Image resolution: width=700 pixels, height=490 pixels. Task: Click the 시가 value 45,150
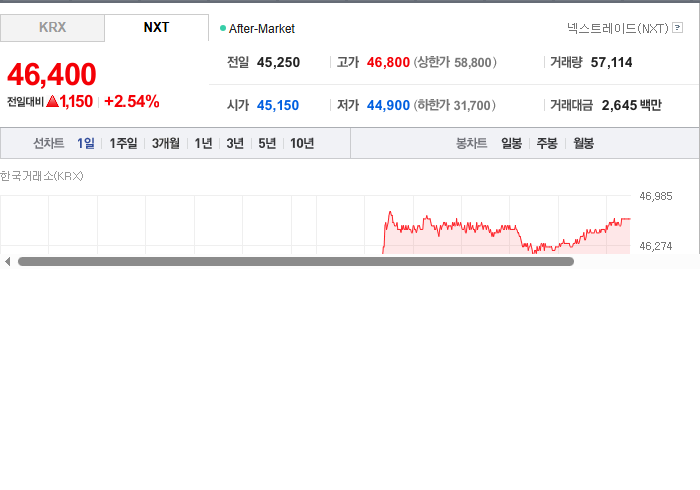pyautogui.click(x=278, y=105)
